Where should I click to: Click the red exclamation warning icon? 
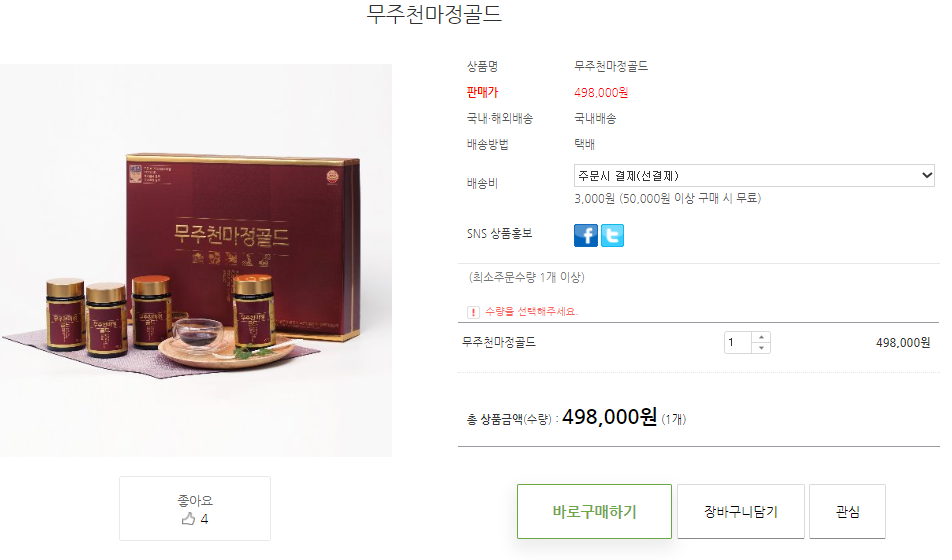[x=473, y=312]
